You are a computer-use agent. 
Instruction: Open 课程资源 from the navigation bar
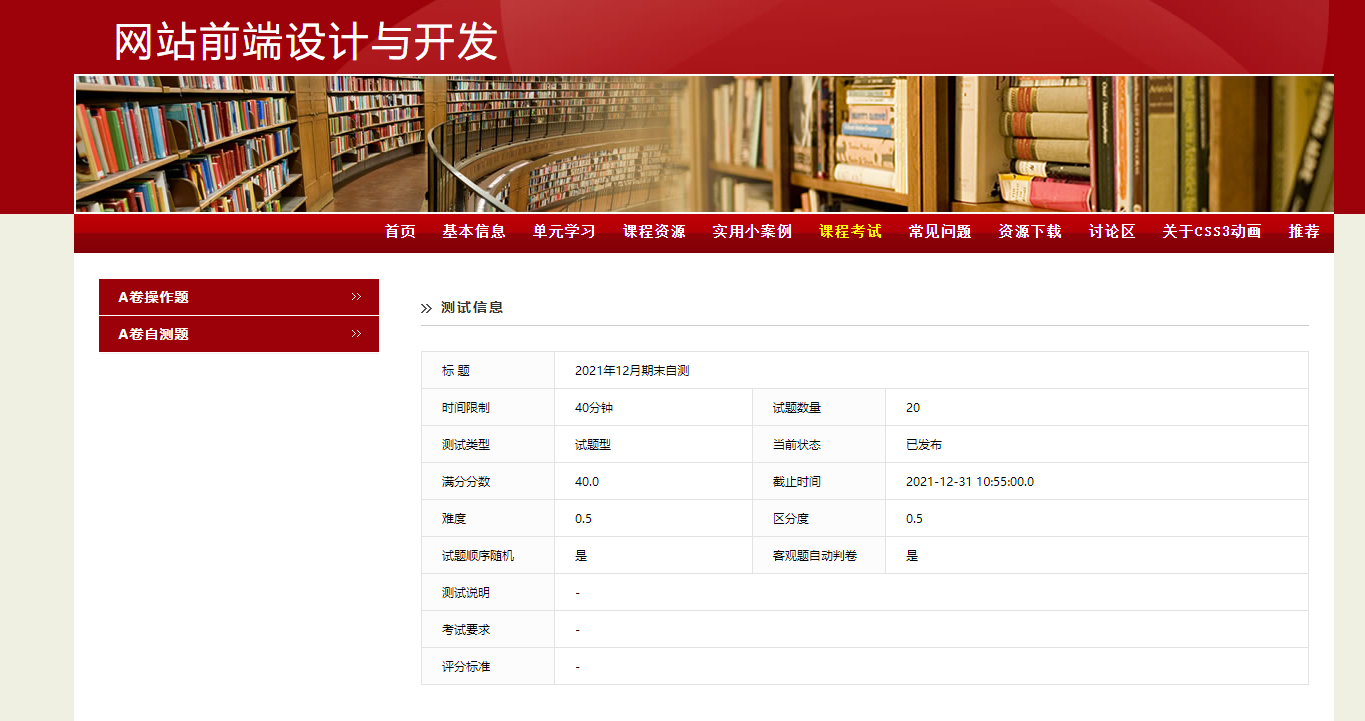point(654,232)
